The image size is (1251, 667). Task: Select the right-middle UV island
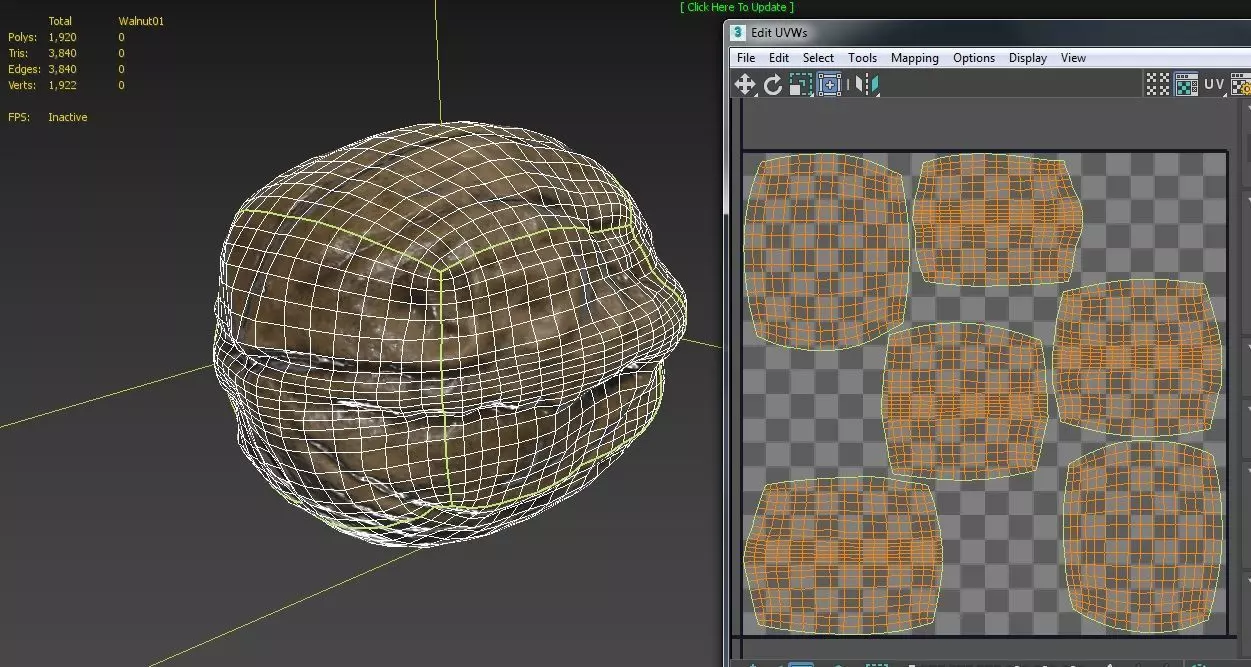(1138, 357)
